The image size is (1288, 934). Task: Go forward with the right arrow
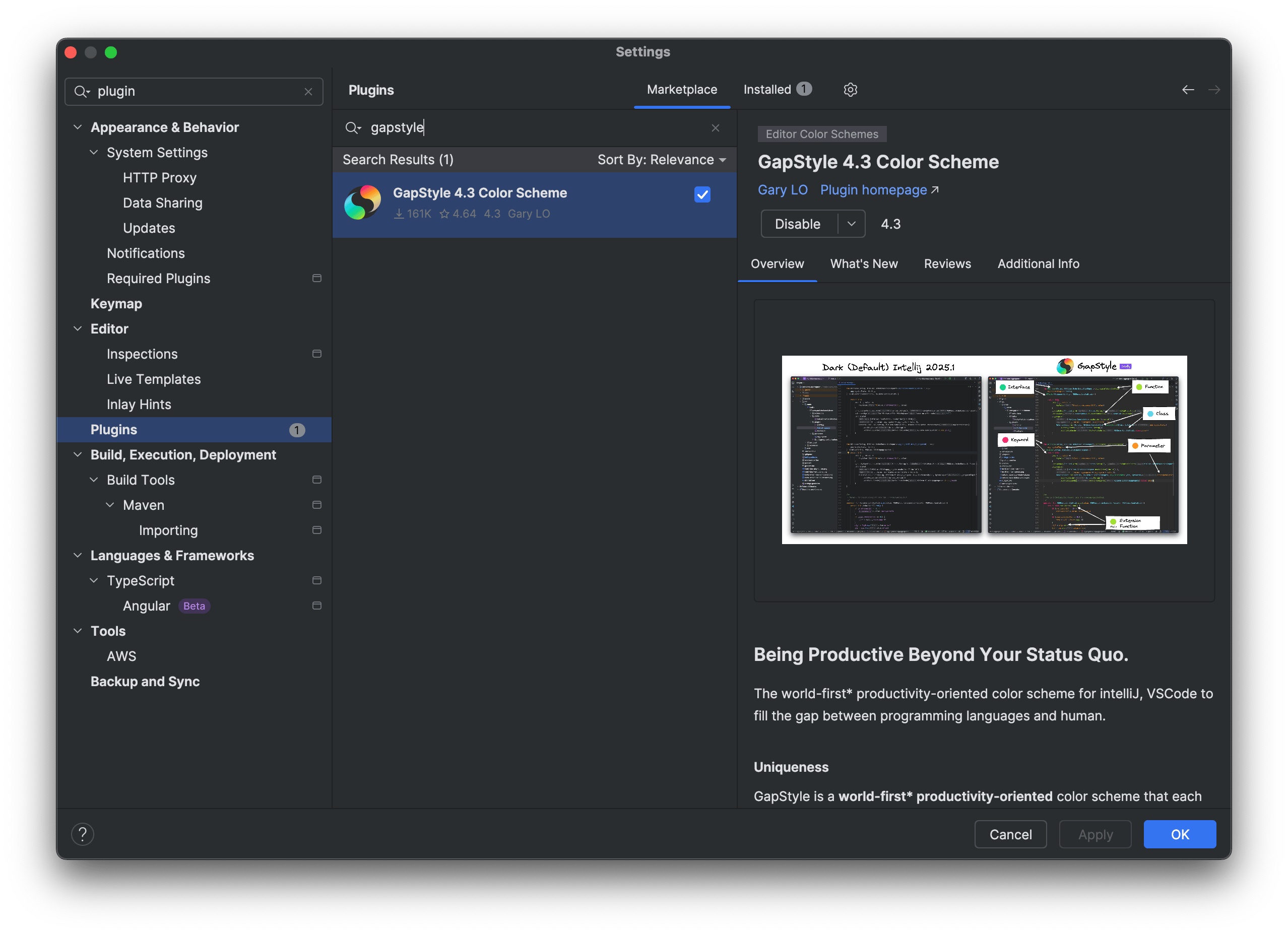tap(1214, 90)
